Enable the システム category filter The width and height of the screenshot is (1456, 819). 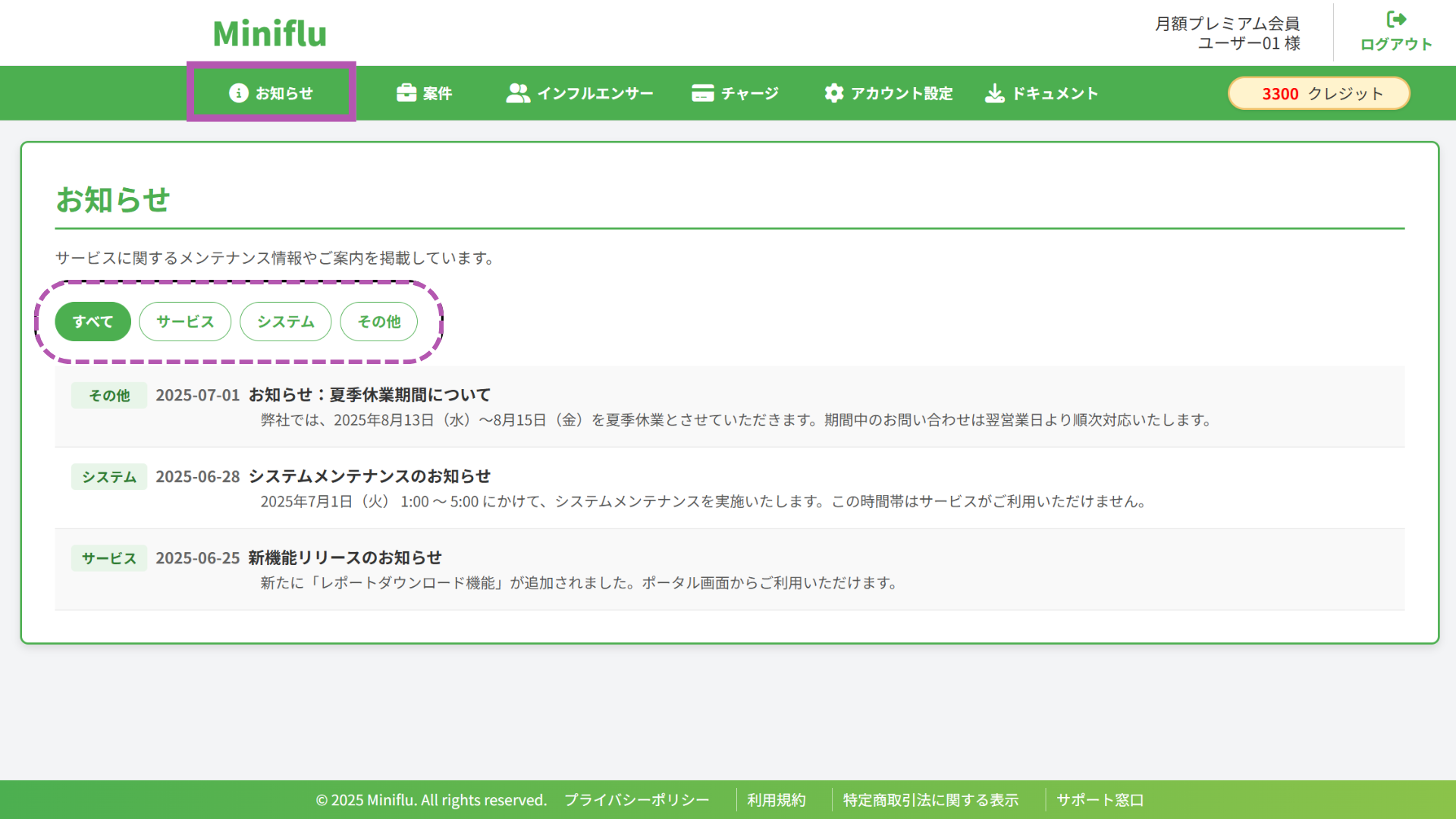[x=285, y=322]
